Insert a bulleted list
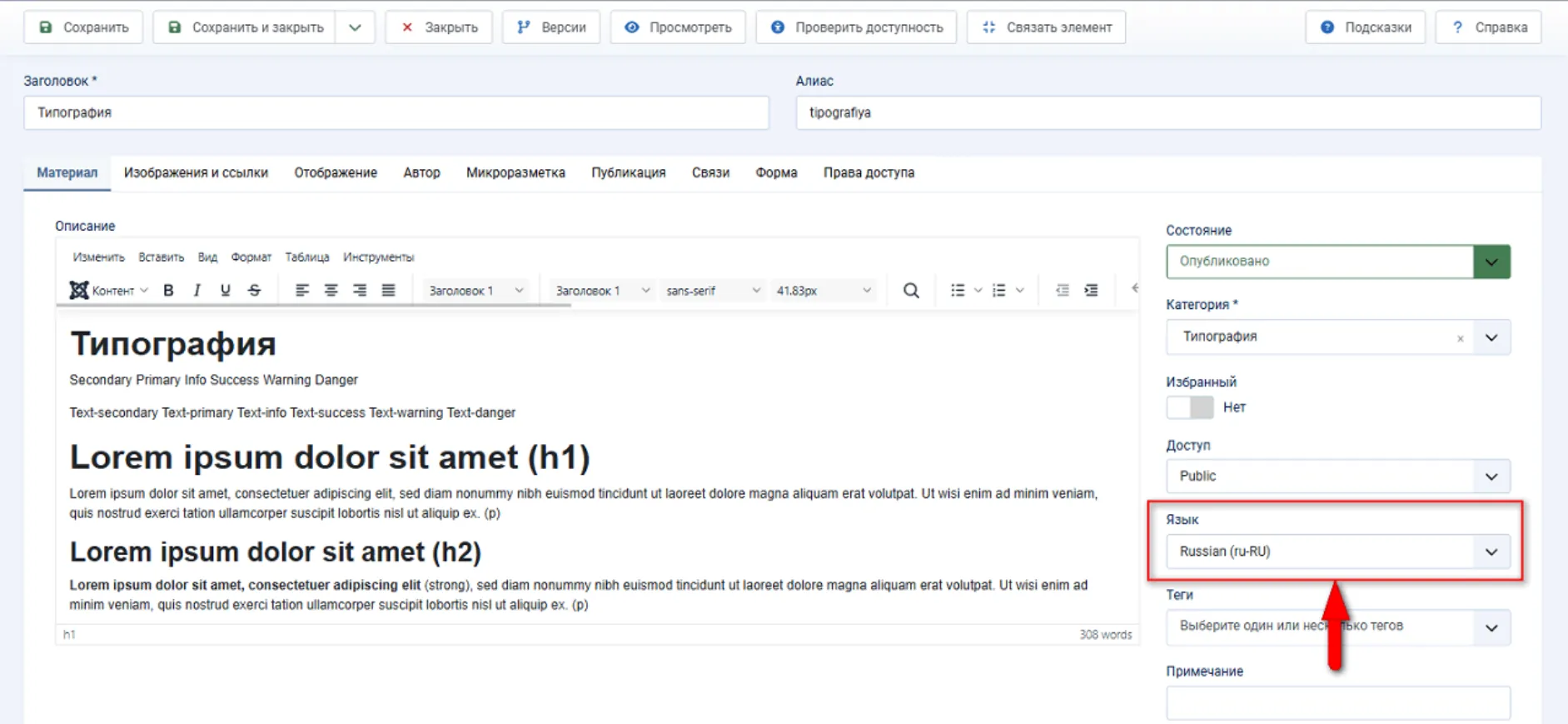 (958, 290)
